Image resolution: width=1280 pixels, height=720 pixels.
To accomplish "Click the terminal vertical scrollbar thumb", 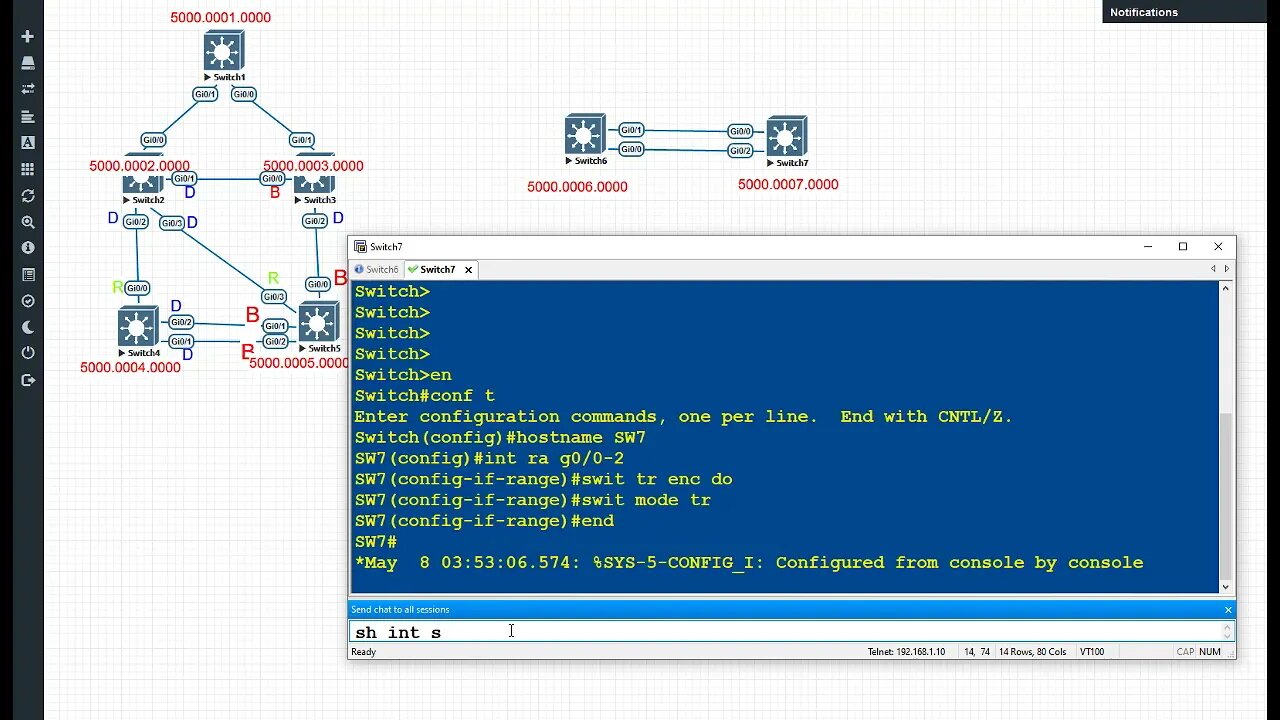I will click(1226, 494).
